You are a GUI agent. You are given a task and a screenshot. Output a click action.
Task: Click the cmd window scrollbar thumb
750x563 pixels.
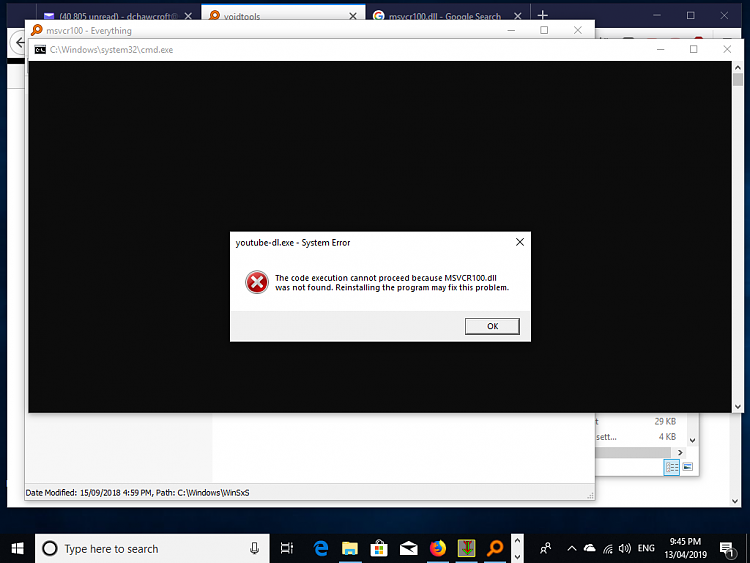(x=738, y=79)
